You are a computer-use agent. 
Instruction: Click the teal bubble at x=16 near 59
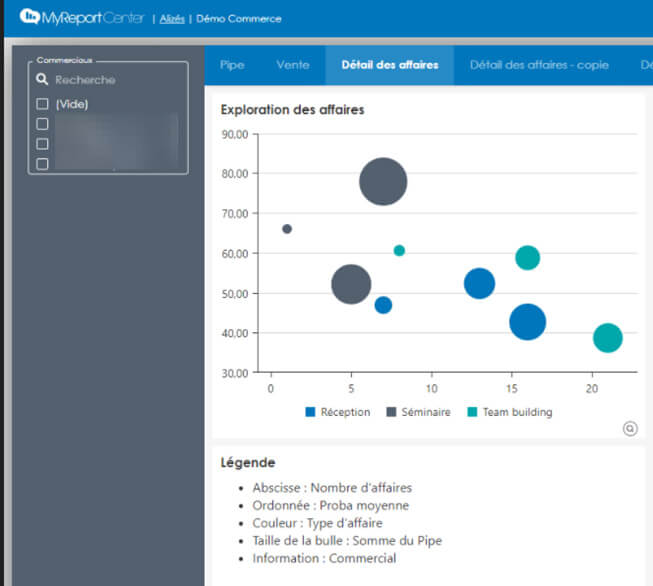tap(528, 257)
